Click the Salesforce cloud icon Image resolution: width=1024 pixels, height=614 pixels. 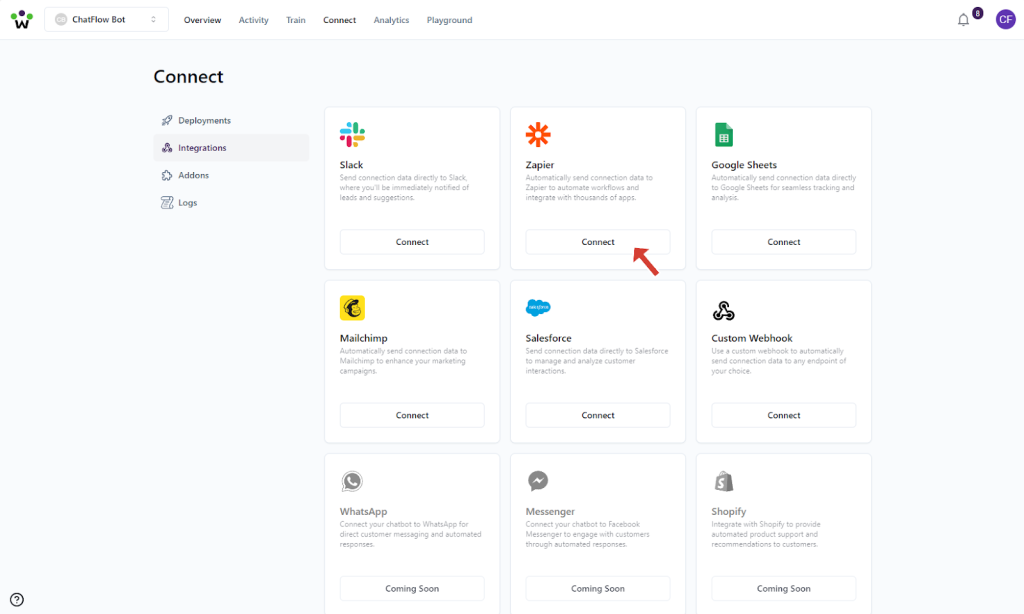538,308
